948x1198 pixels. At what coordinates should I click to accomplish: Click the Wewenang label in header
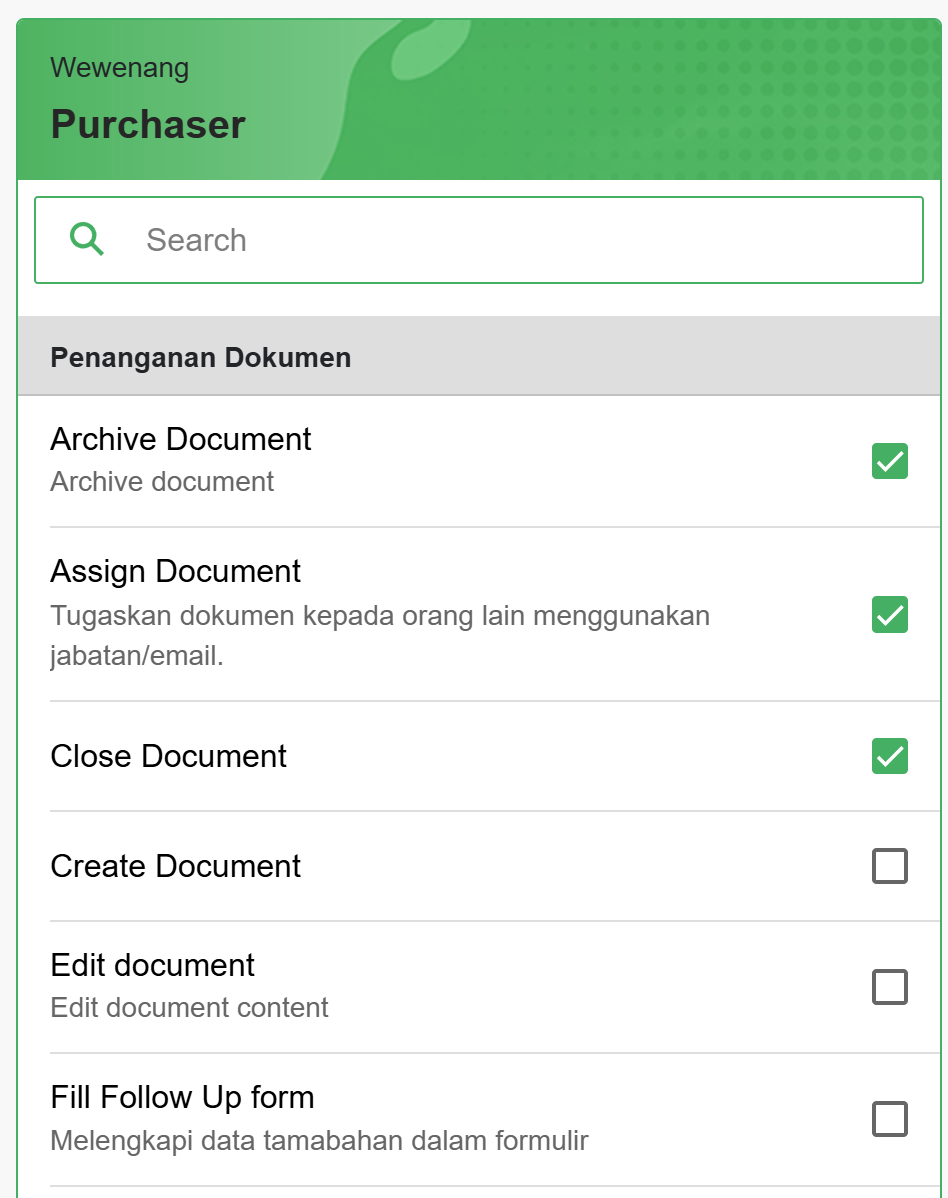[119, 68]
